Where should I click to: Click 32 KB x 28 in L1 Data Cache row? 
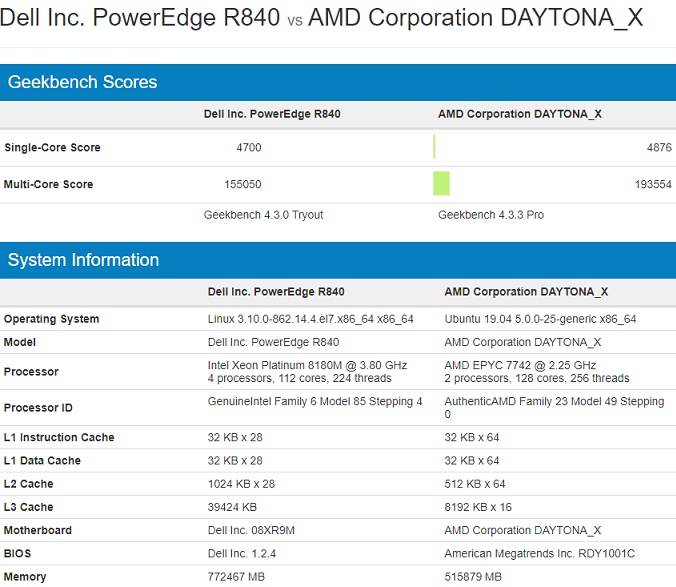coord(235,461)
